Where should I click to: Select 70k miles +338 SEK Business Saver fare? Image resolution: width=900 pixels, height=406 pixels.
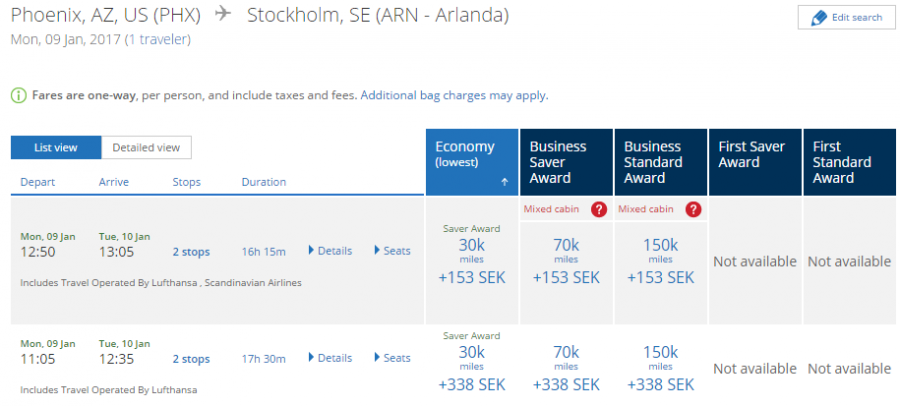tap(566, 366)
